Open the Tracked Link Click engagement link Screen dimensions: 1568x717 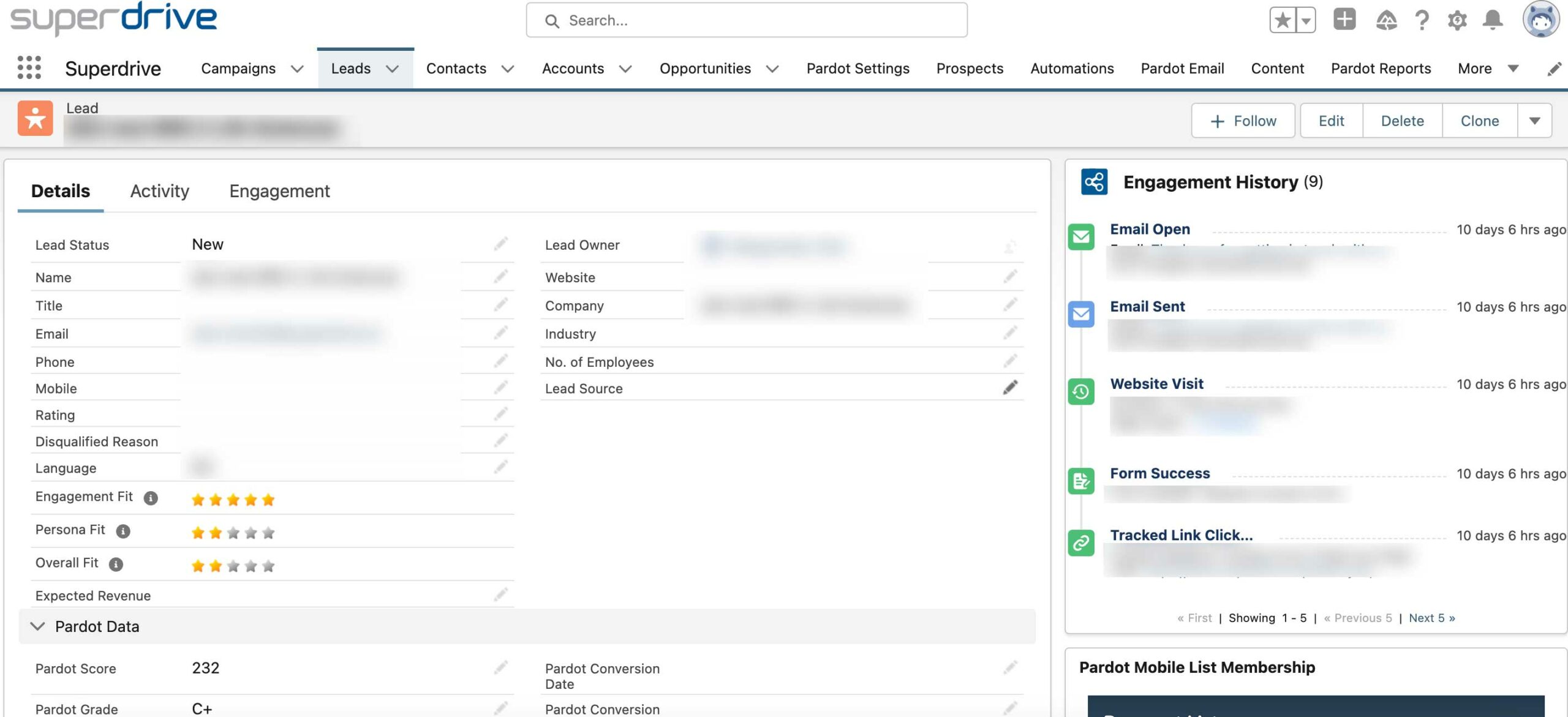1181,535
